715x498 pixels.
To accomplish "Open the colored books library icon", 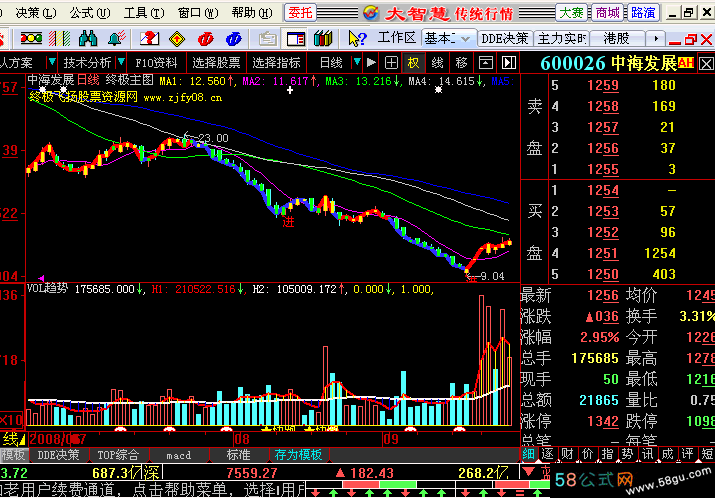I will click(x=323, y=39).
